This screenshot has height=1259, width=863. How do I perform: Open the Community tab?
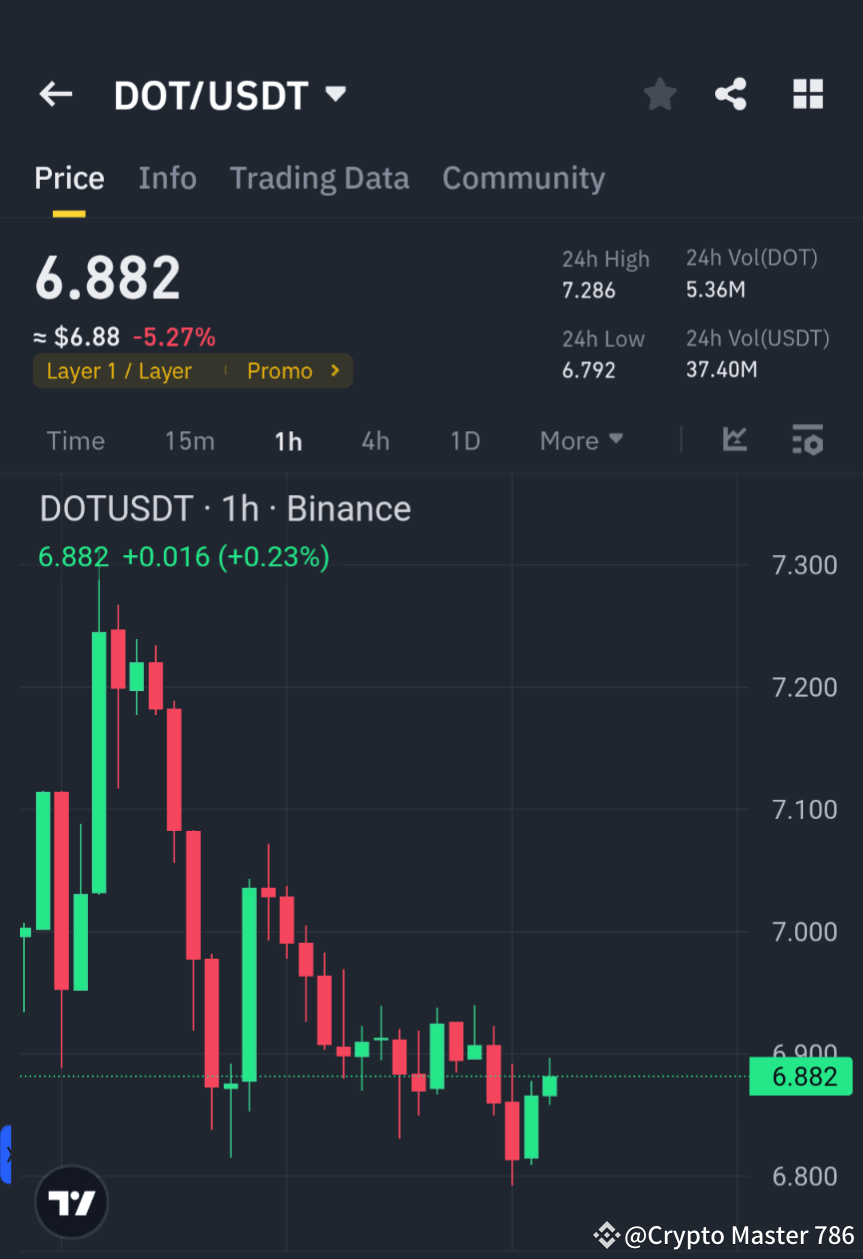[523, 177]
